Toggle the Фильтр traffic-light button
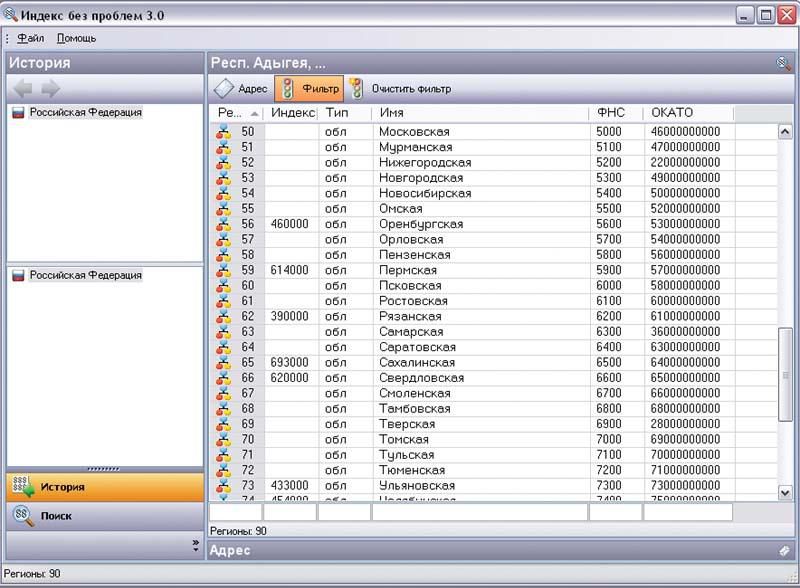This screenshot has width=800, height=588. (308, 89)
